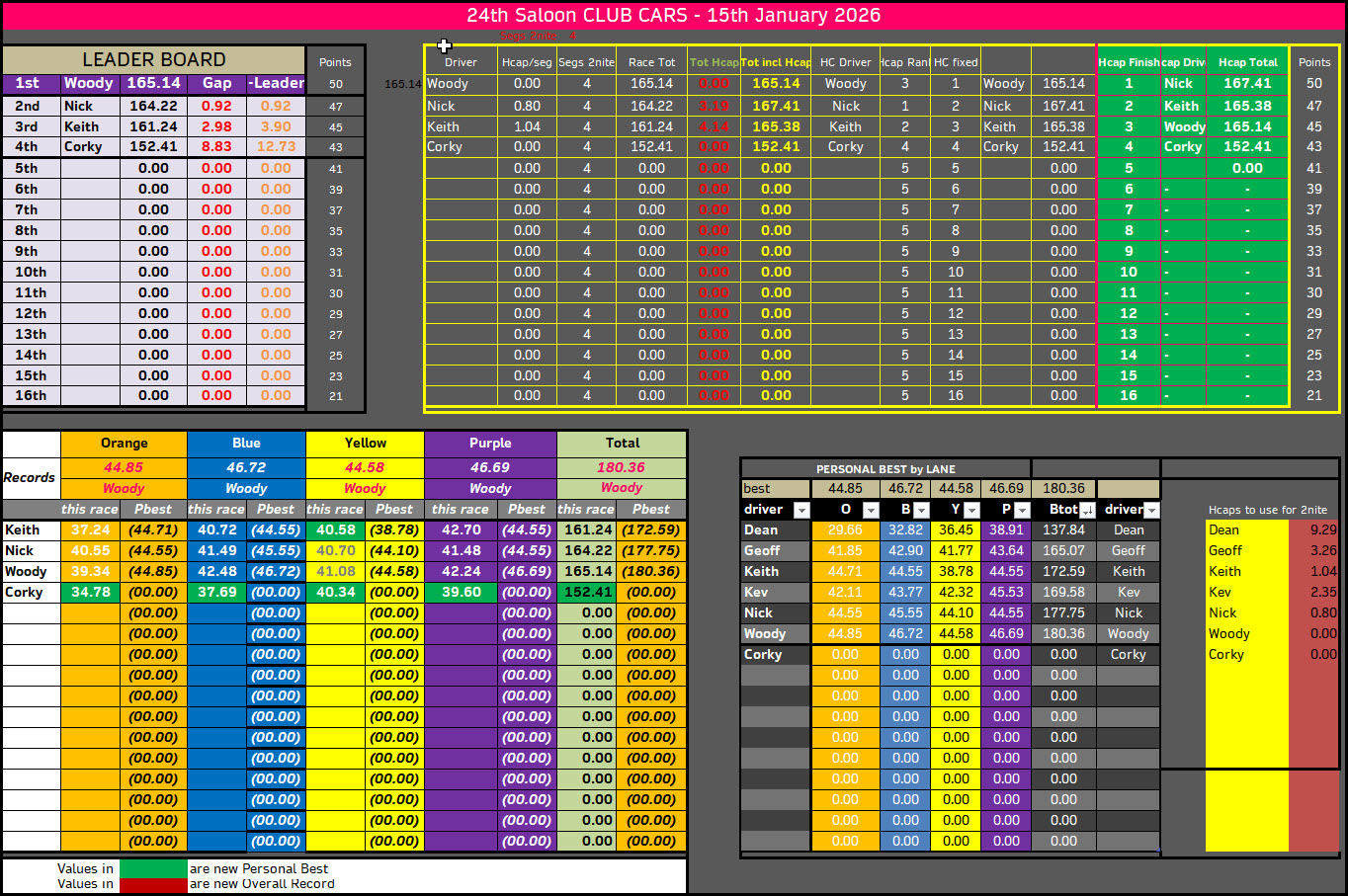Open the P lane filter dropdown
The height and width of the screenshot is (896, 1348).
(x=1022, y=510)
